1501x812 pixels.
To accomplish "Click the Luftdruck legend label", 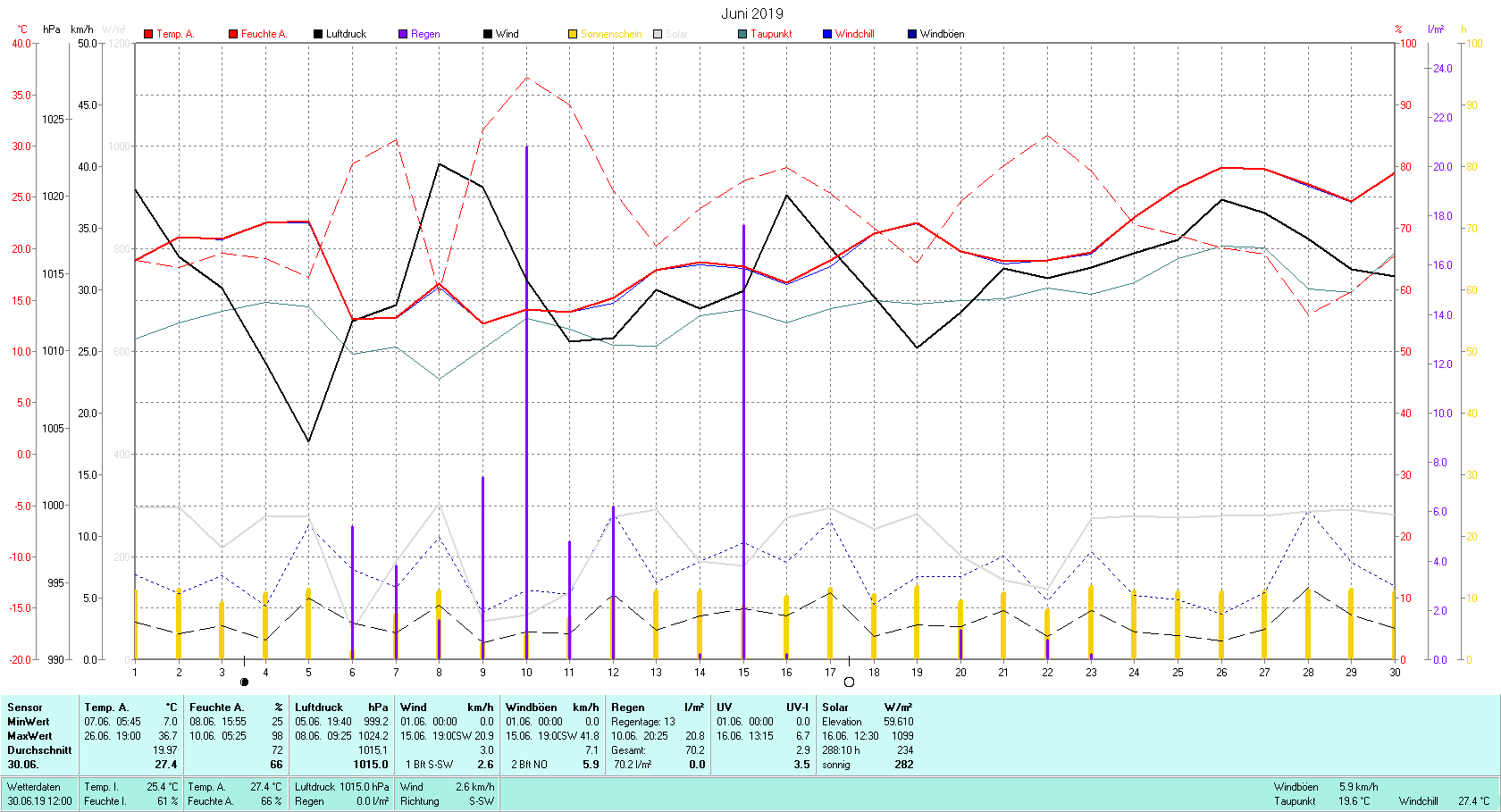I will pyautogui.click(x=346, y=34).
